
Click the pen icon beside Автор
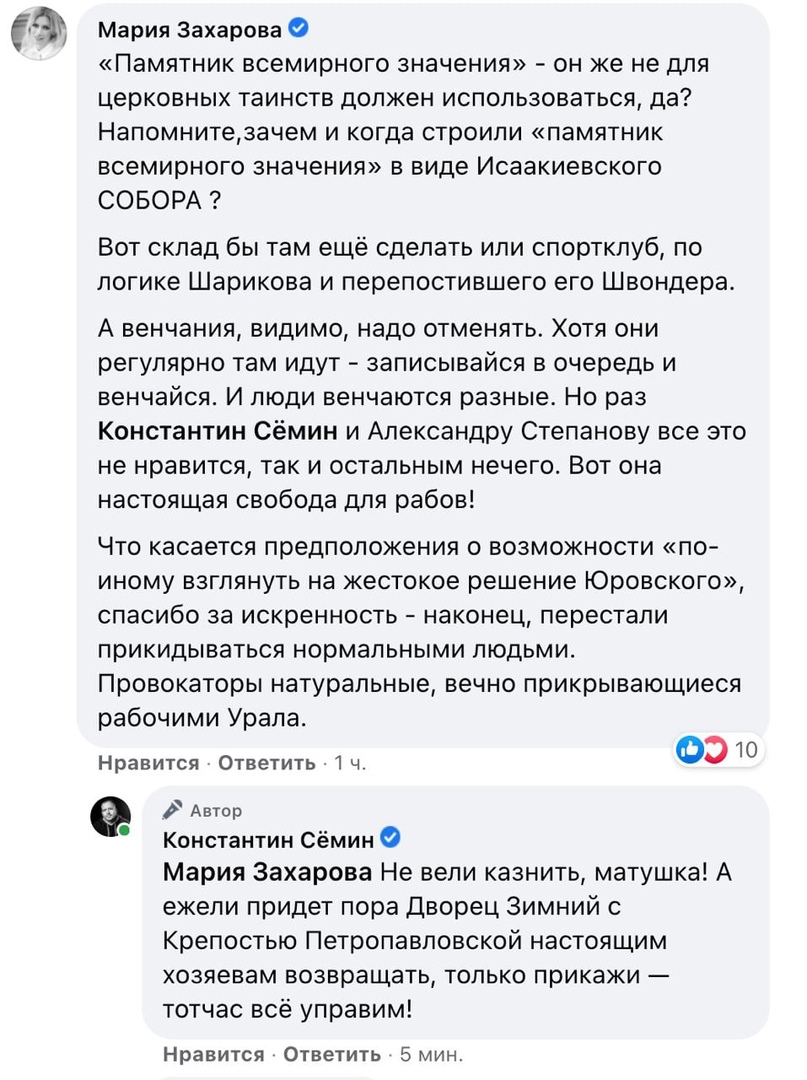tap(172, 810)
